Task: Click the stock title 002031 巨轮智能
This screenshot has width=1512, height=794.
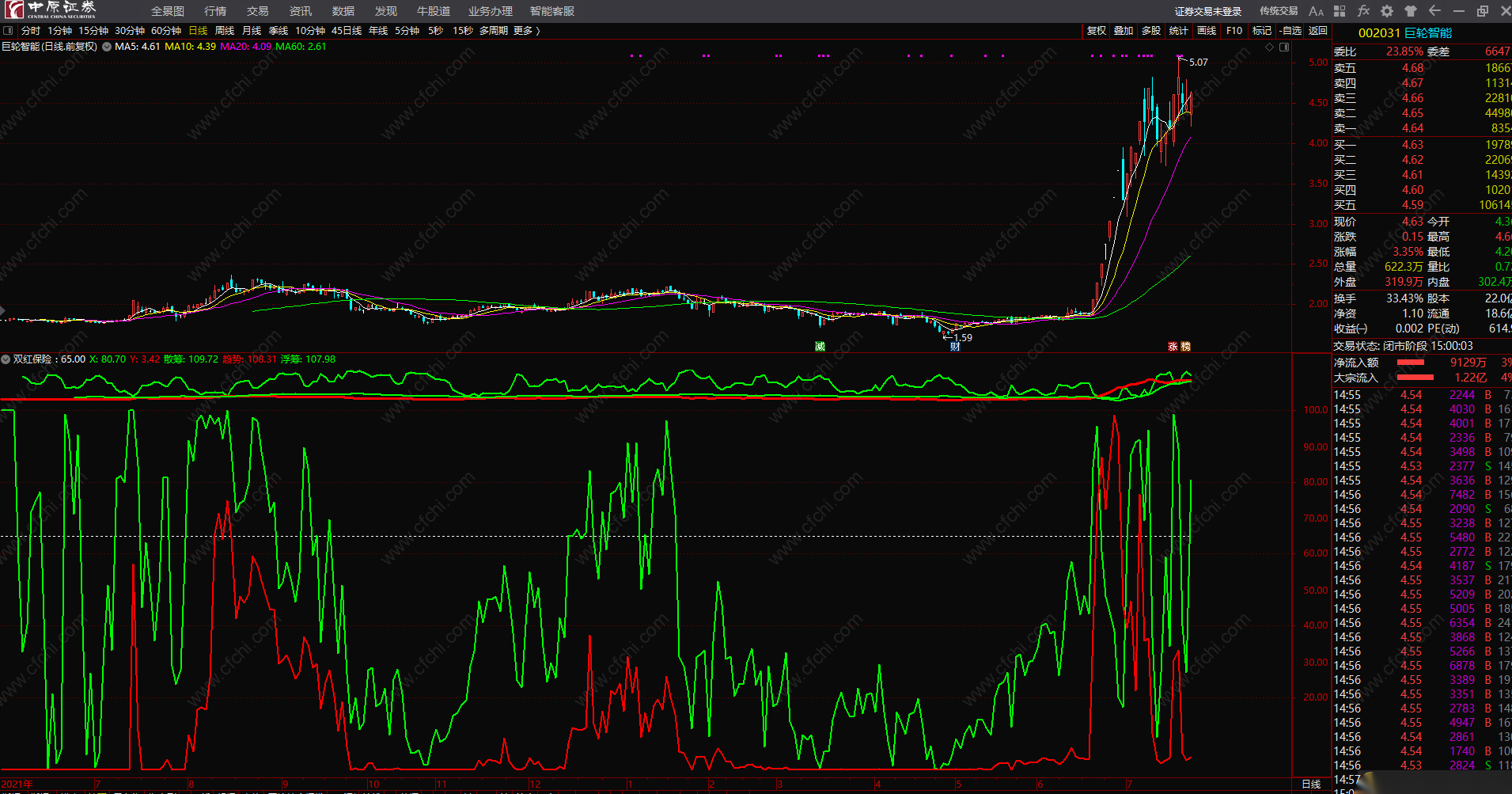Action: [x=1405, y=32]
